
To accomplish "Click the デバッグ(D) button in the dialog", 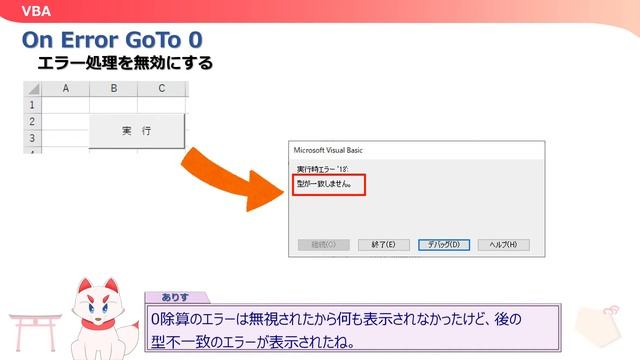I will [444, 244].
